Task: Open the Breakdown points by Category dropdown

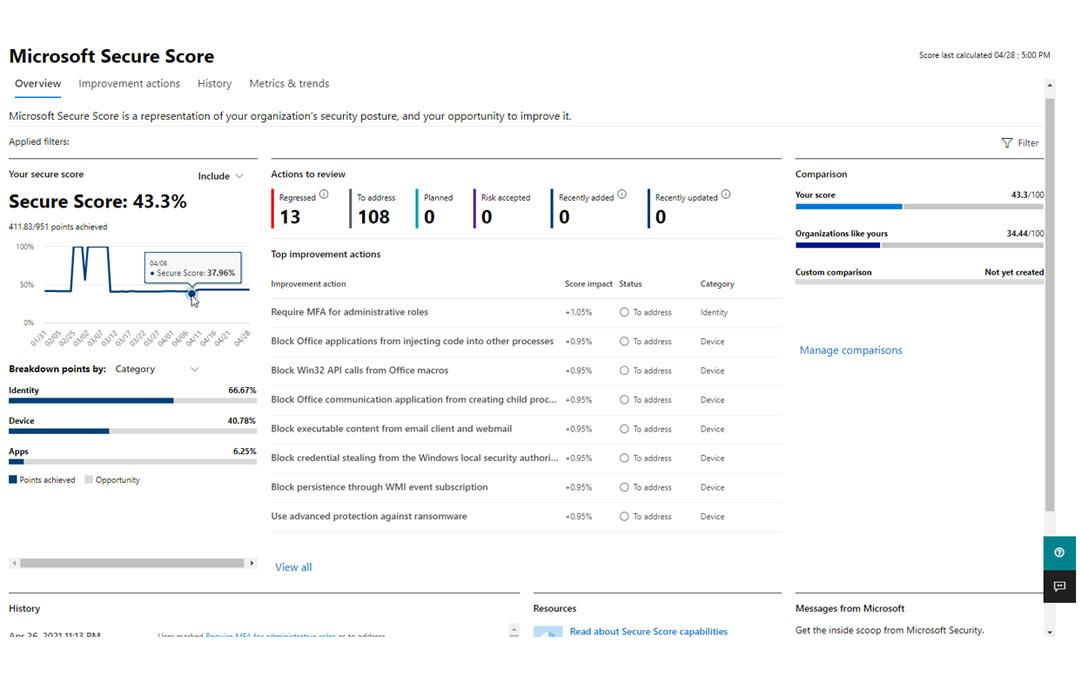Action: tap(157, 369)
